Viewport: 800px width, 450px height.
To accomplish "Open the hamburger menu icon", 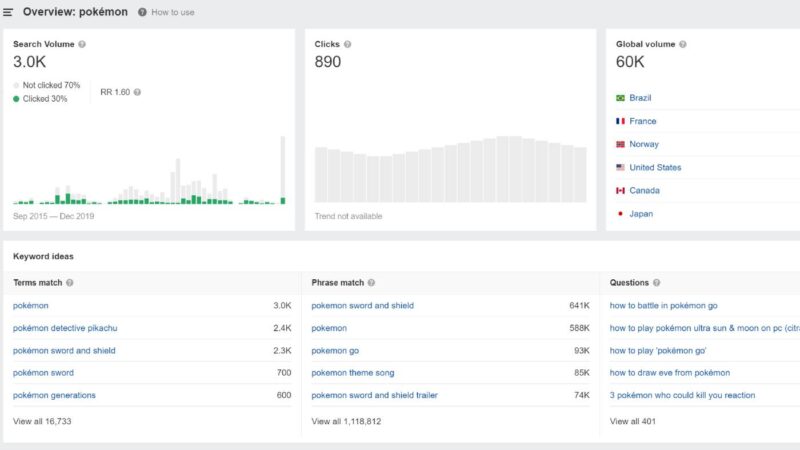I will tap(8, 12).
